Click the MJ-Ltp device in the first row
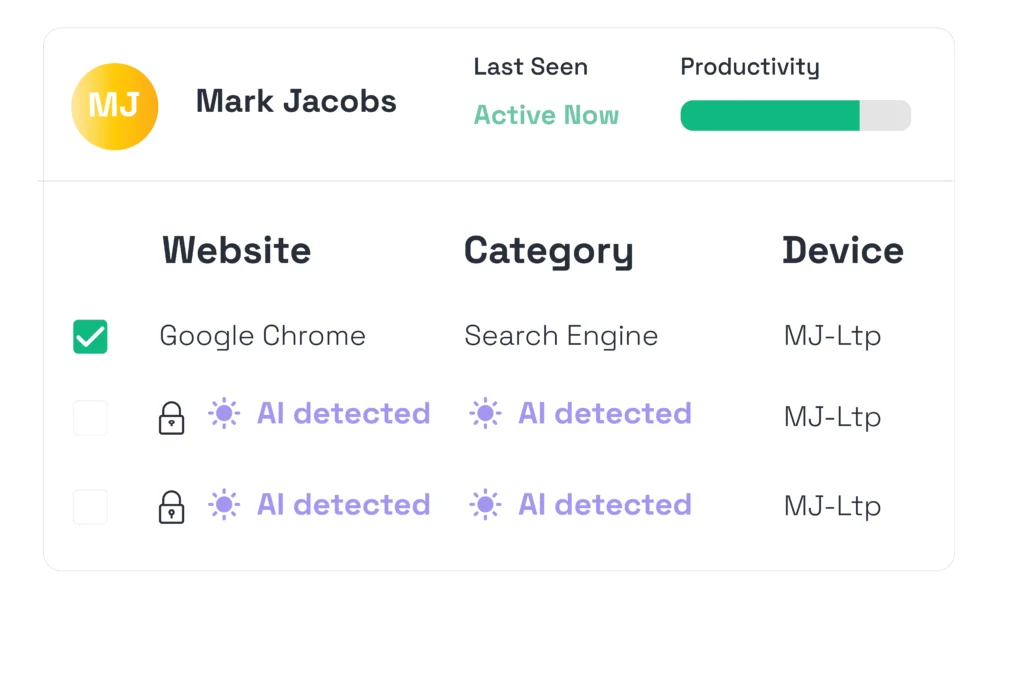This screenshot has height=690, width=1024. [832, 336]
